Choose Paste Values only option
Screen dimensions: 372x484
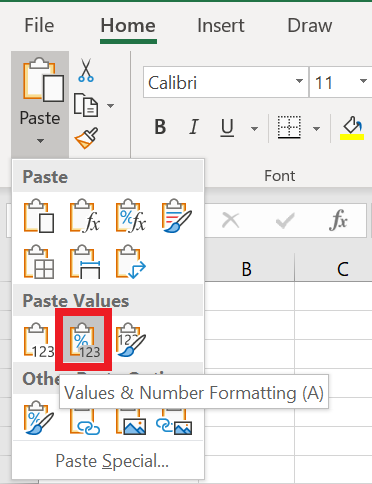point(39,340)
